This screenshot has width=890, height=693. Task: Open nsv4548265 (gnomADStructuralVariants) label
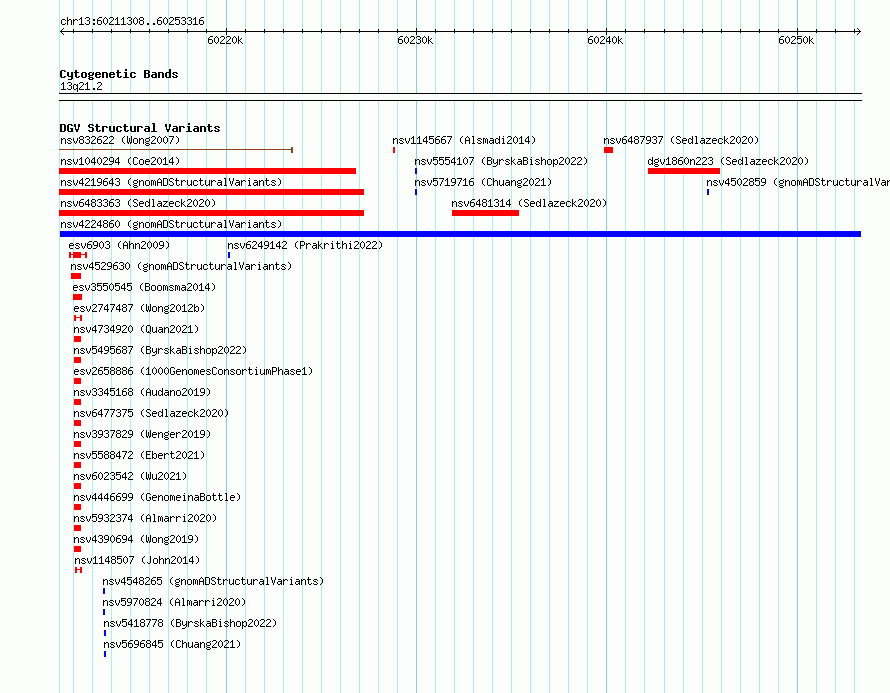point(213,581)
